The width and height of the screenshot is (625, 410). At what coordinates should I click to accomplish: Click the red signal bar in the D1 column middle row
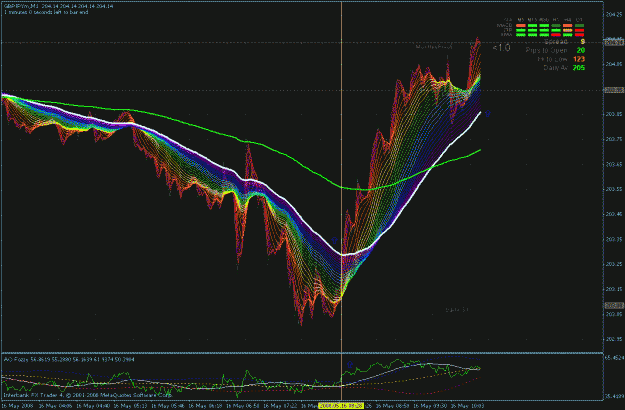point(580,30)
